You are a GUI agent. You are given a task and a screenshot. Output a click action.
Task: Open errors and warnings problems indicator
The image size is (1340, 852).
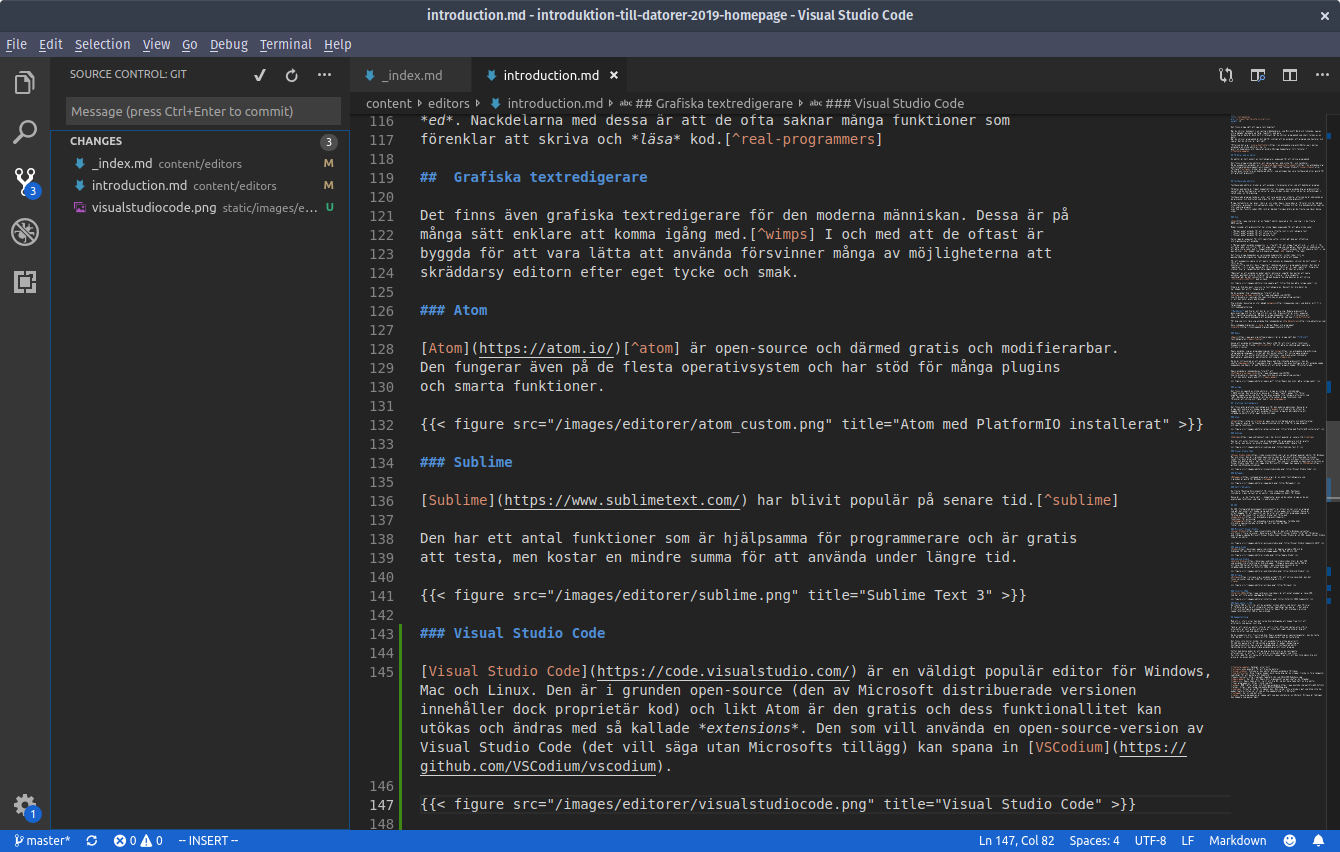click(138, 841)
